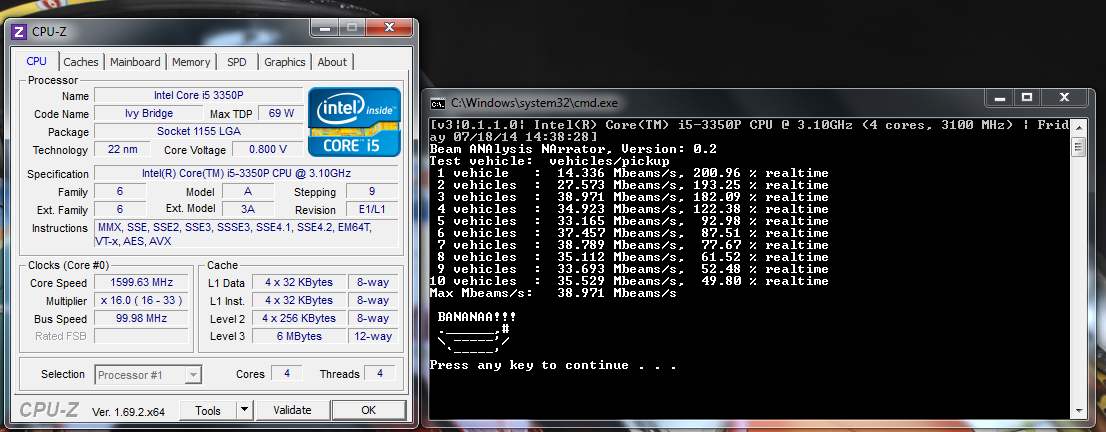Open the Mainboard tab

tap(135, 62)
